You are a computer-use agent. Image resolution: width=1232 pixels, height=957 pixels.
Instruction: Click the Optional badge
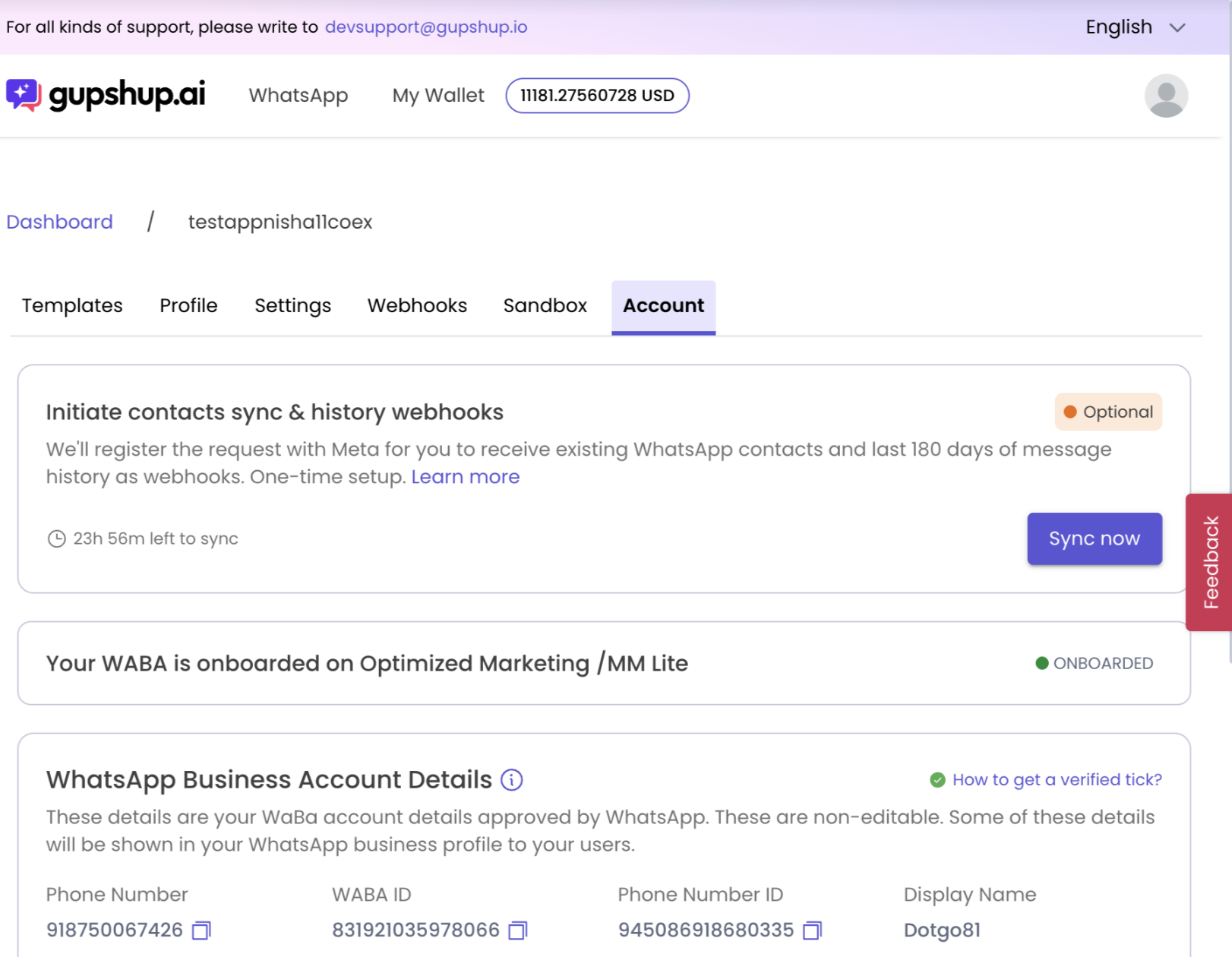tap(1108, 412)
